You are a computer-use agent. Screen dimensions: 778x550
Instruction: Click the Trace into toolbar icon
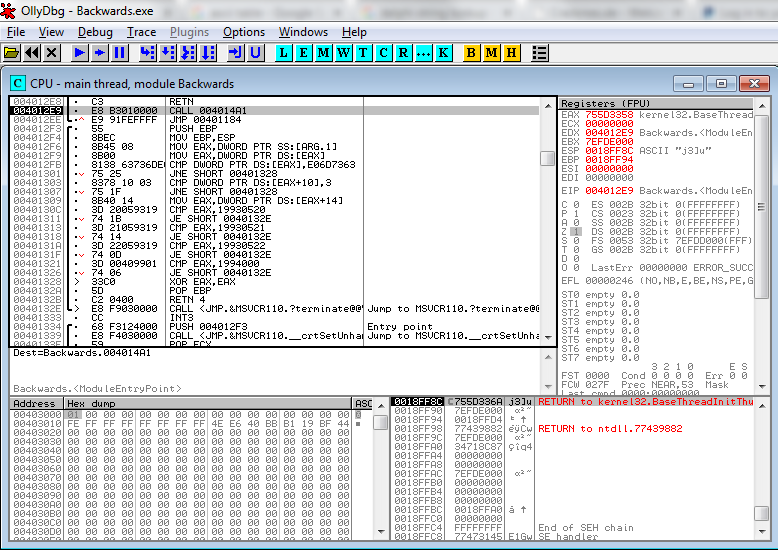pyautogui.click(x=188, y=52)
